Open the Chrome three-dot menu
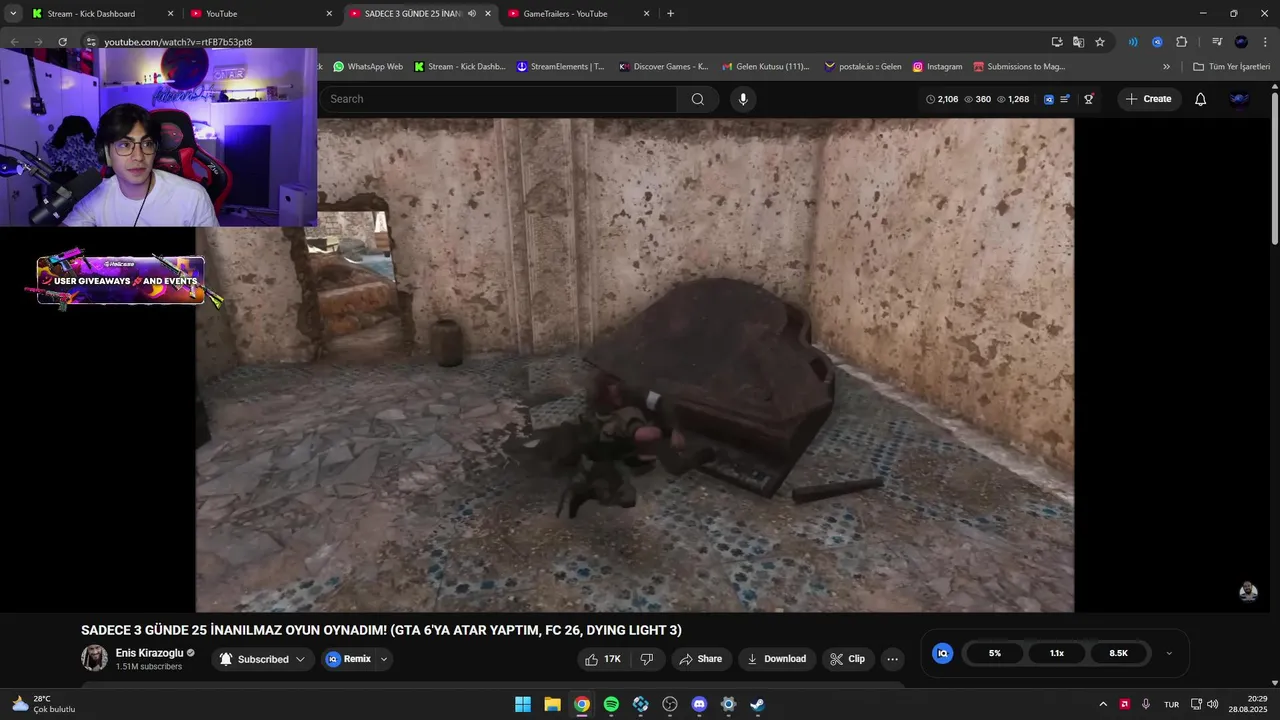The width and height of the screenshot is (1280, 720). 1265,42
